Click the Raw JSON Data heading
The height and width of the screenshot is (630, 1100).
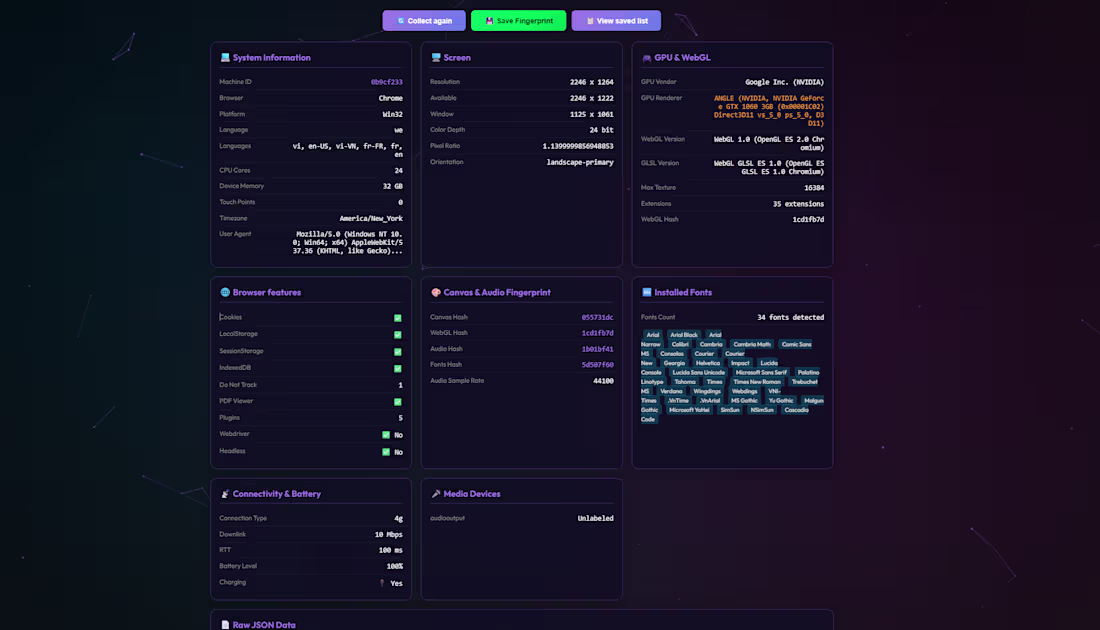[264, 624]
